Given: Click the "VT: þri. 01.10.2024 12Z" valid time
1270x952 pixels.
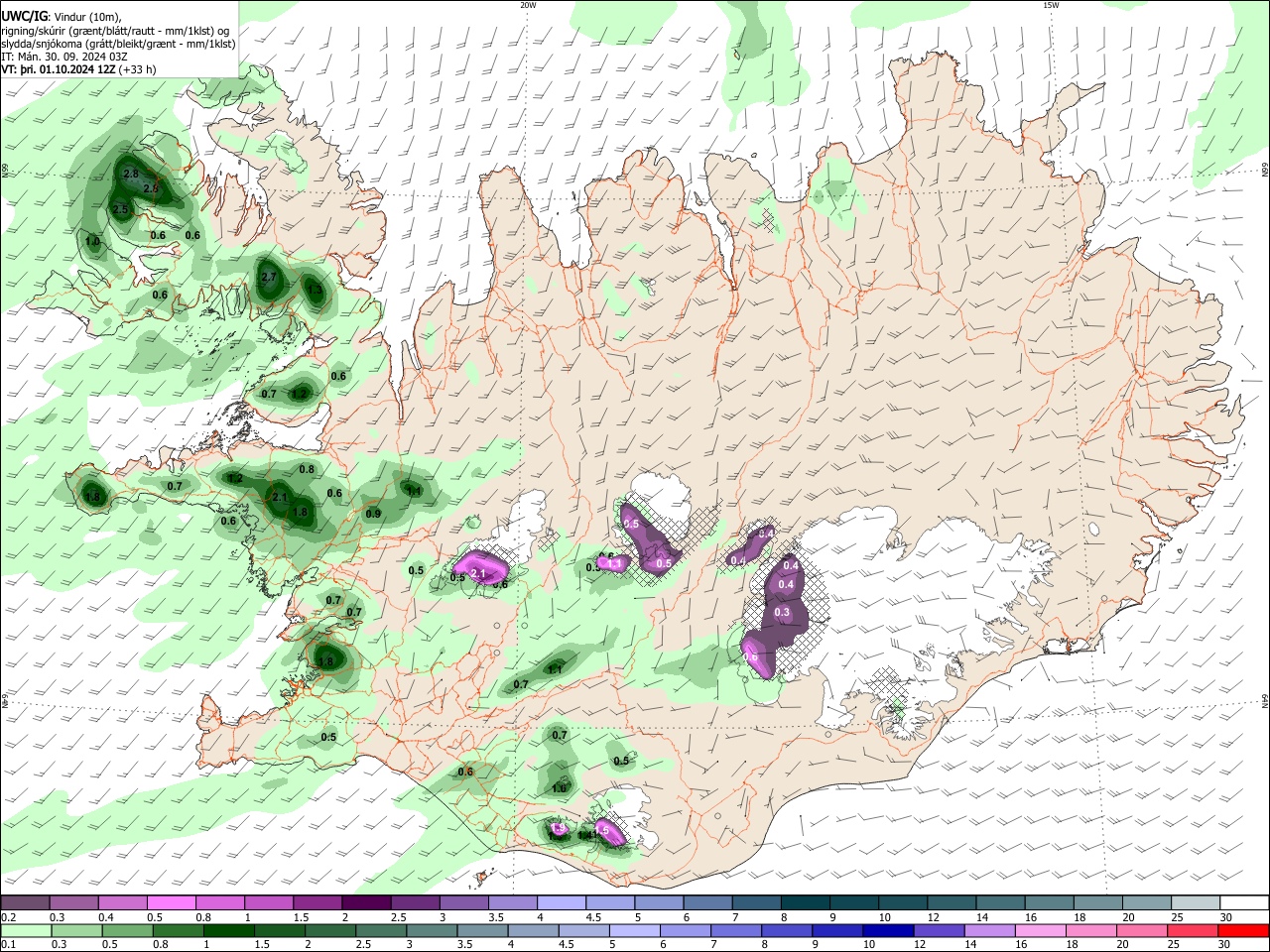Looking at the screenshot, I should (x=58, y=69).
